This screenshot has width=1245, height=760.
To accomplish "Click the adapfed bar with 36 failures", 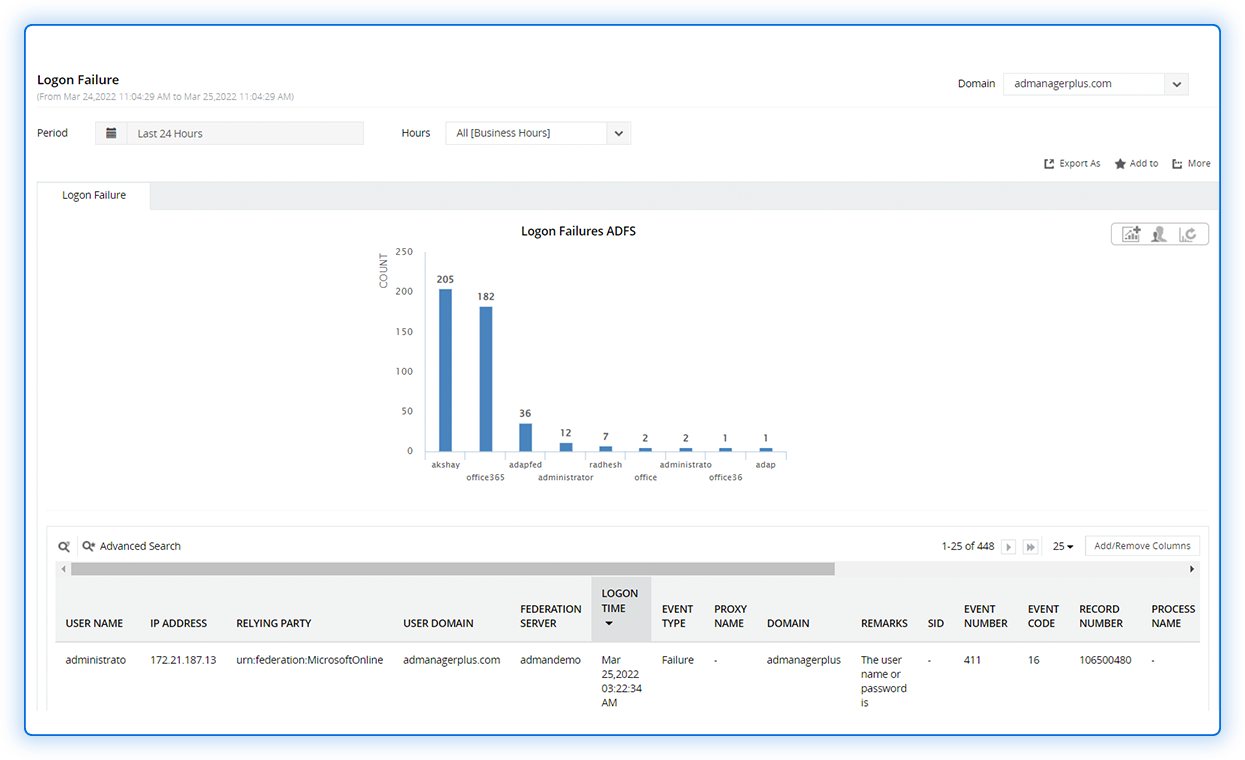I will point(525,438).
